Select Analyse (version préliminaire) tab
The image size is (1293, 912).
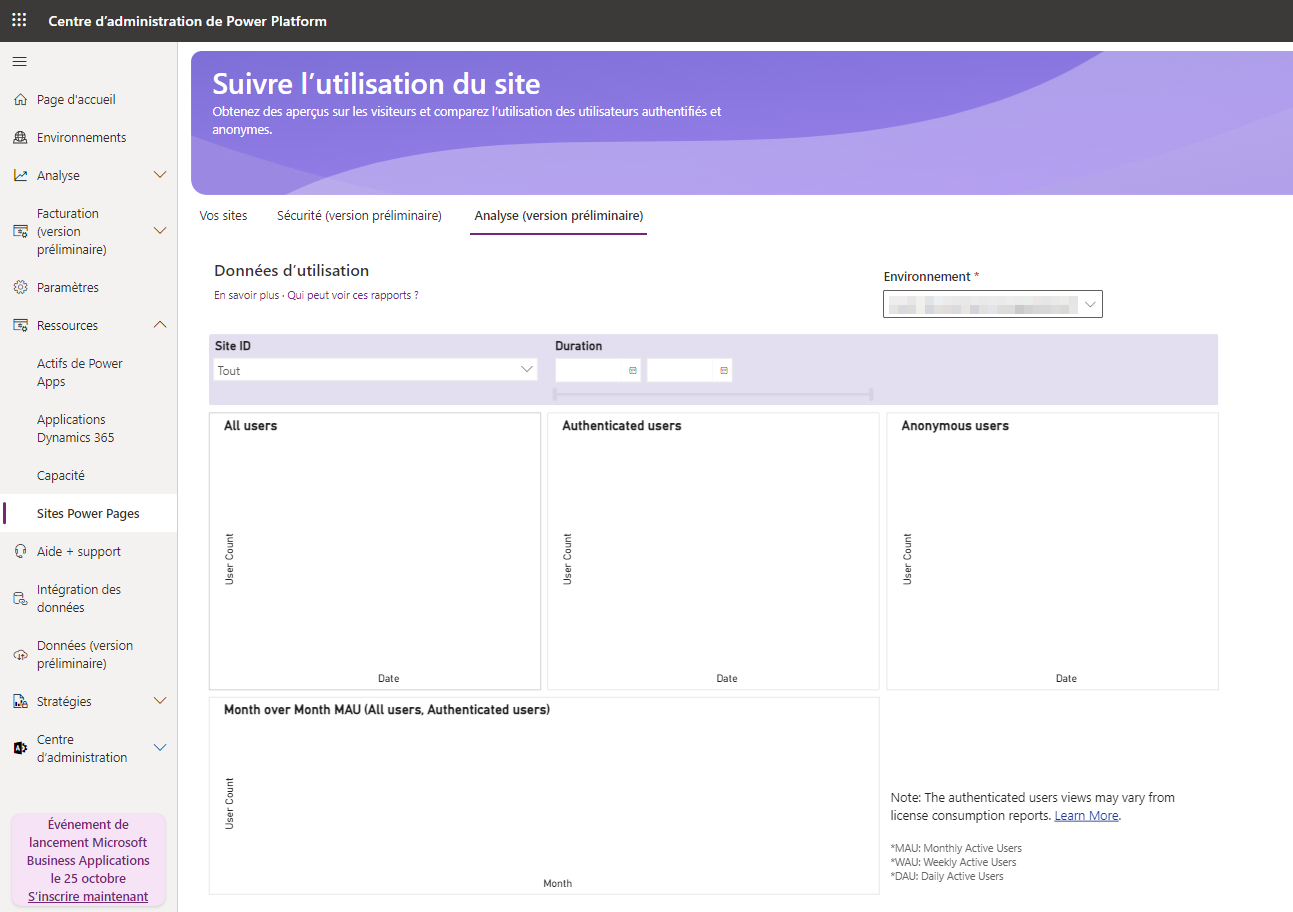pos(559,216)
